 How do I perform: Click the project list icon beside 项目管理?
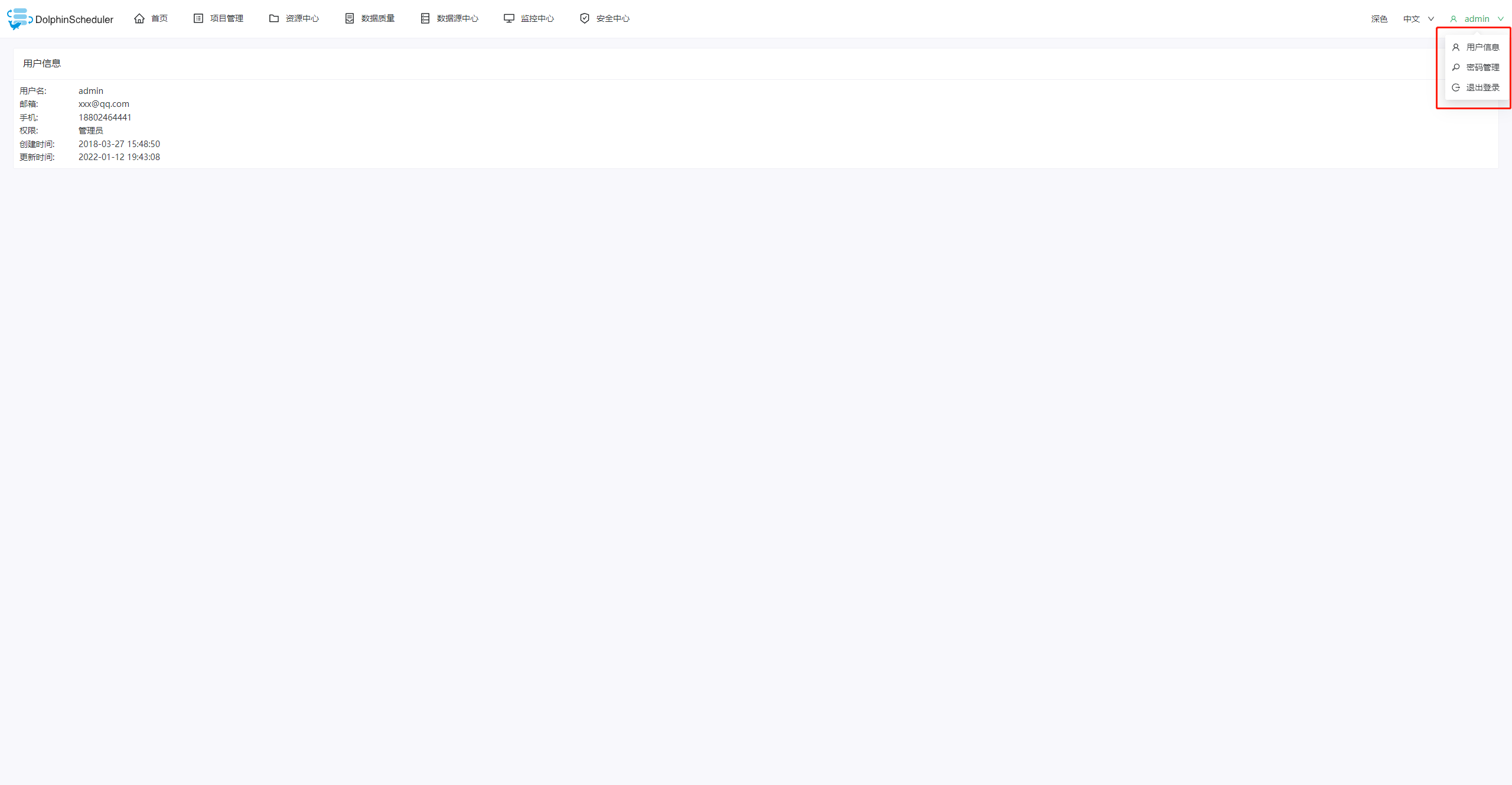coord(198,18)
